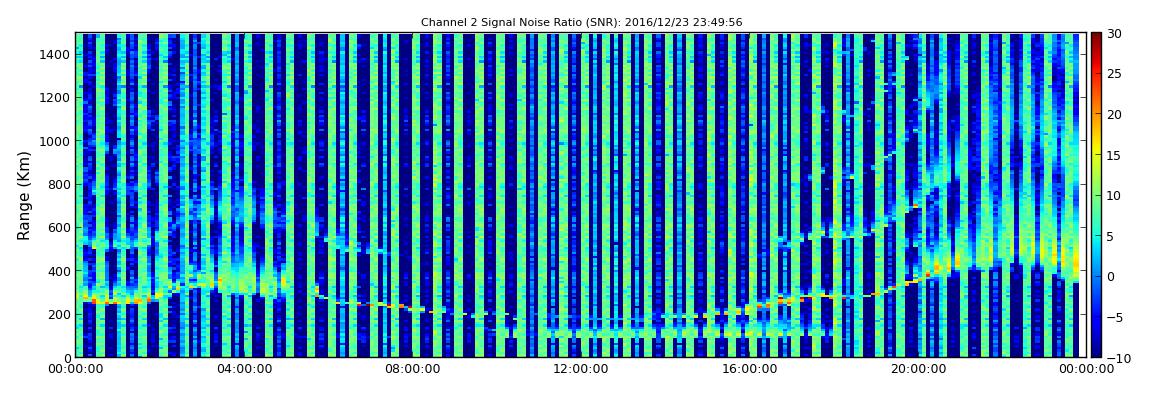Viewport: 1150px width, 407px height.
Task: Click the 12:00:00 time axis label
Action: [x=581, y=370]
